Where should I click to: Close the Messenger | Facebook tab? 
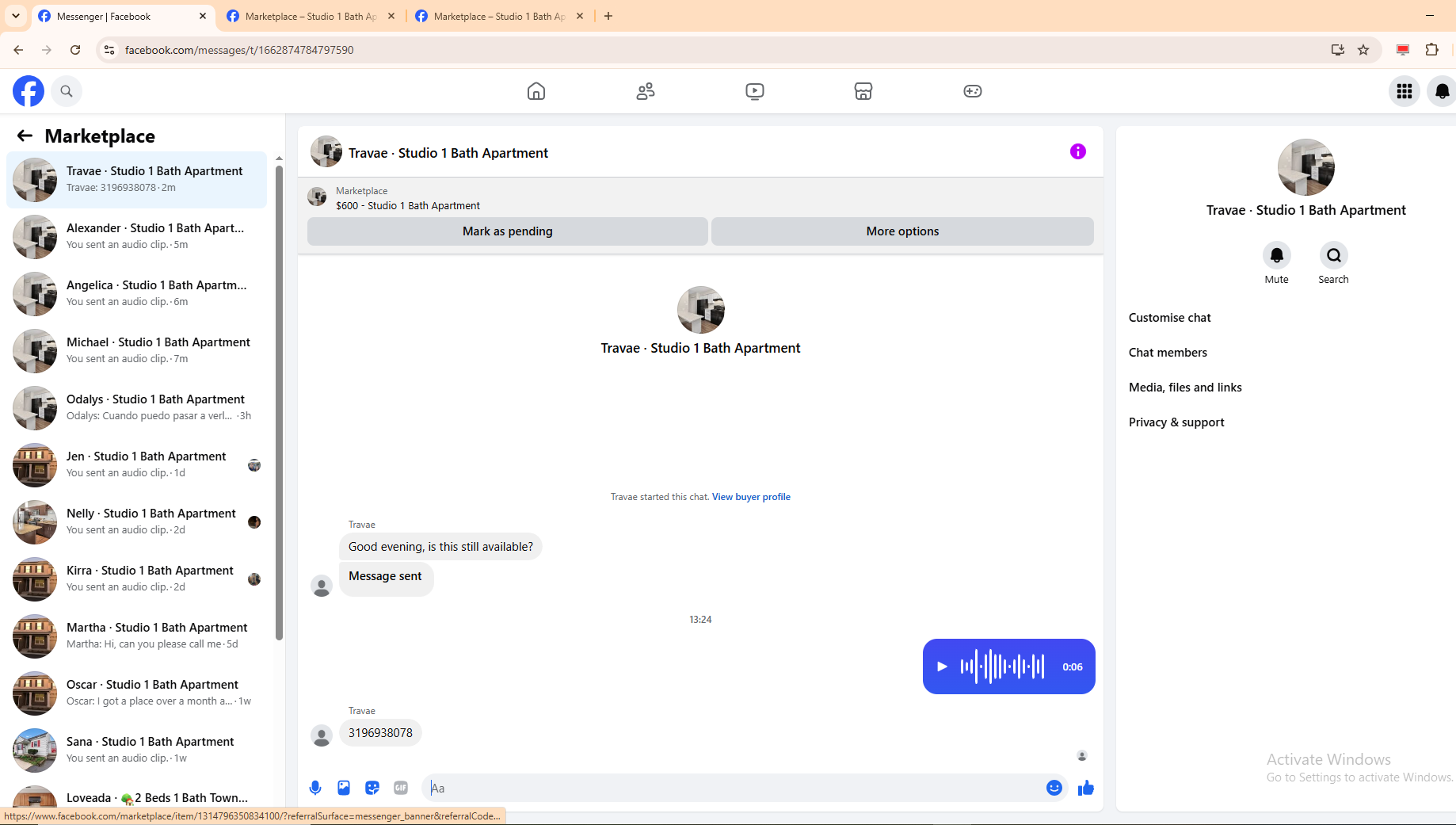tap(203, 16)
